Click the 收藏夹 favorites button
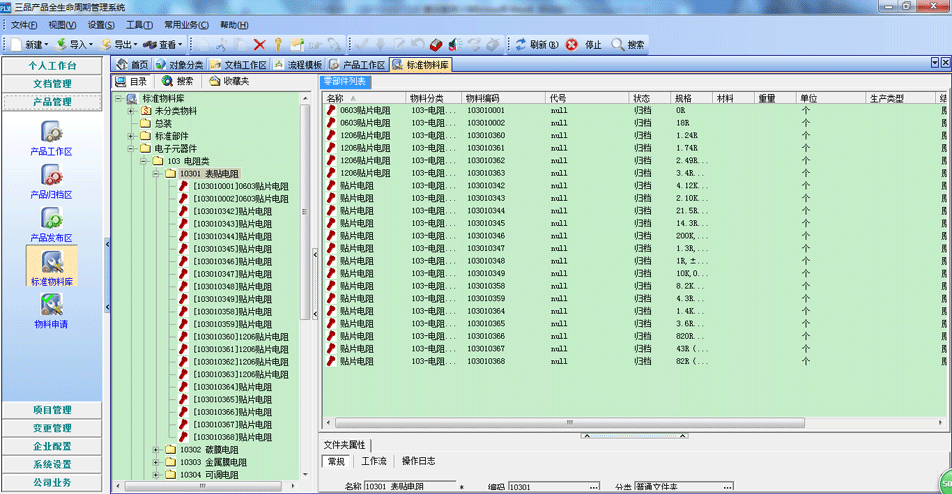 (229, 81)
